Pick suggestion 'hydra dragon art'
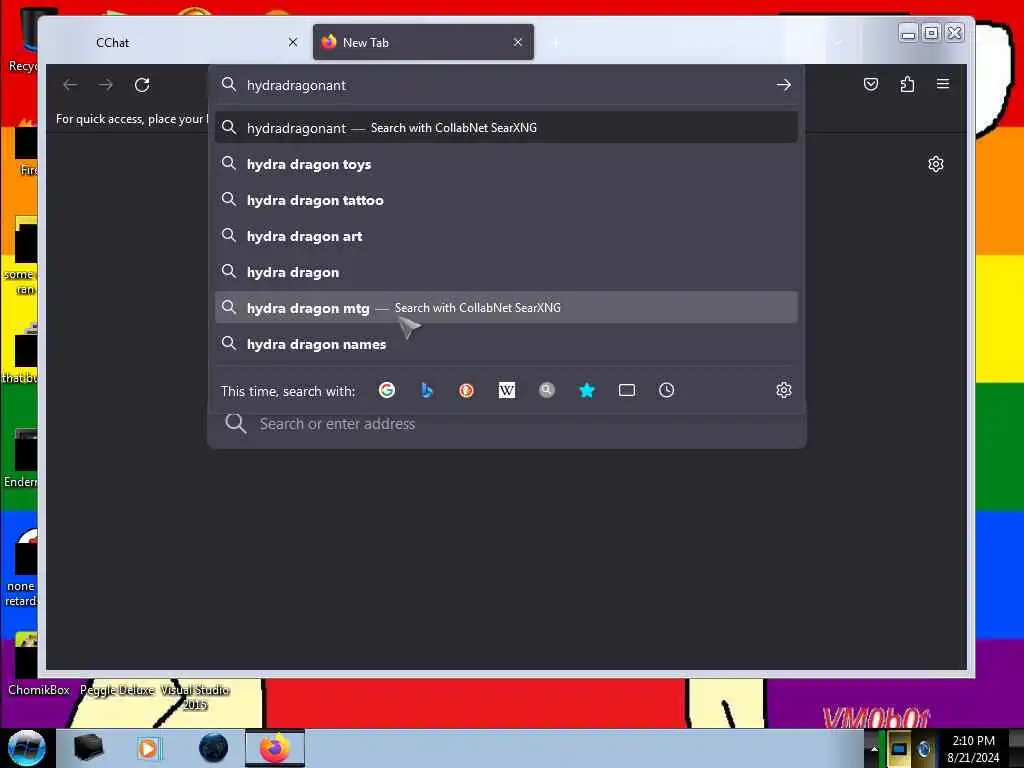 pyautogui.click(x=506, y=236)
